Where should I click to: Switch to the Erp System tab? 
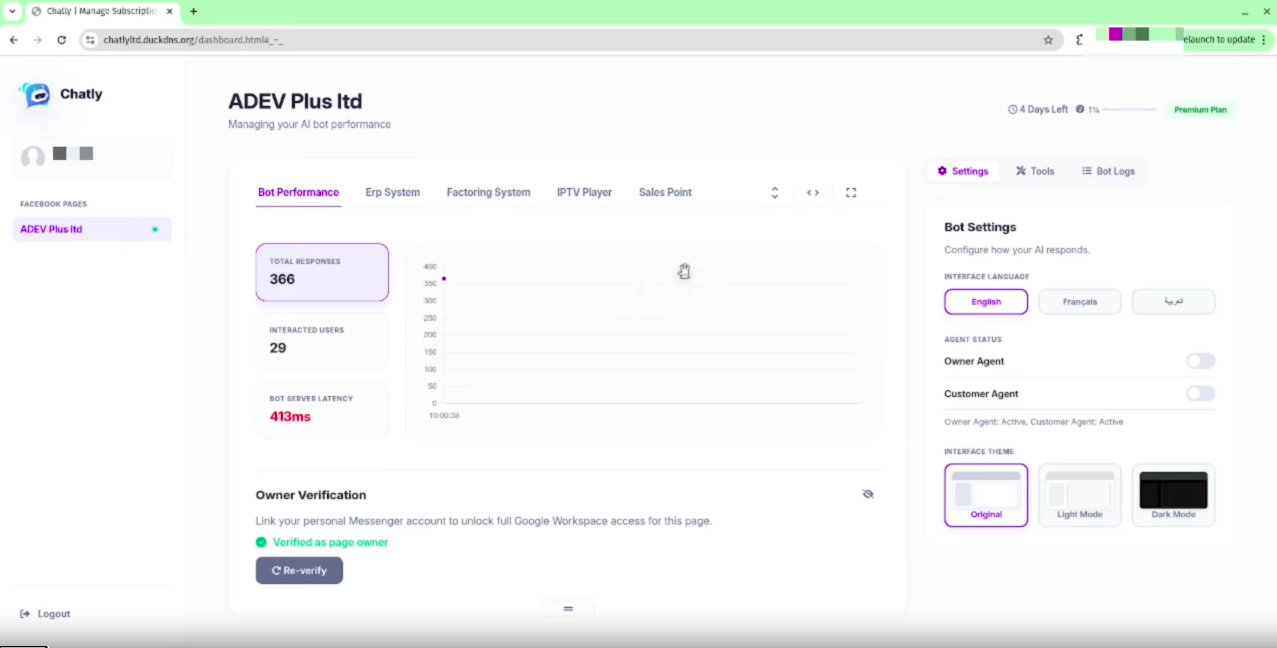click(393, 193)
